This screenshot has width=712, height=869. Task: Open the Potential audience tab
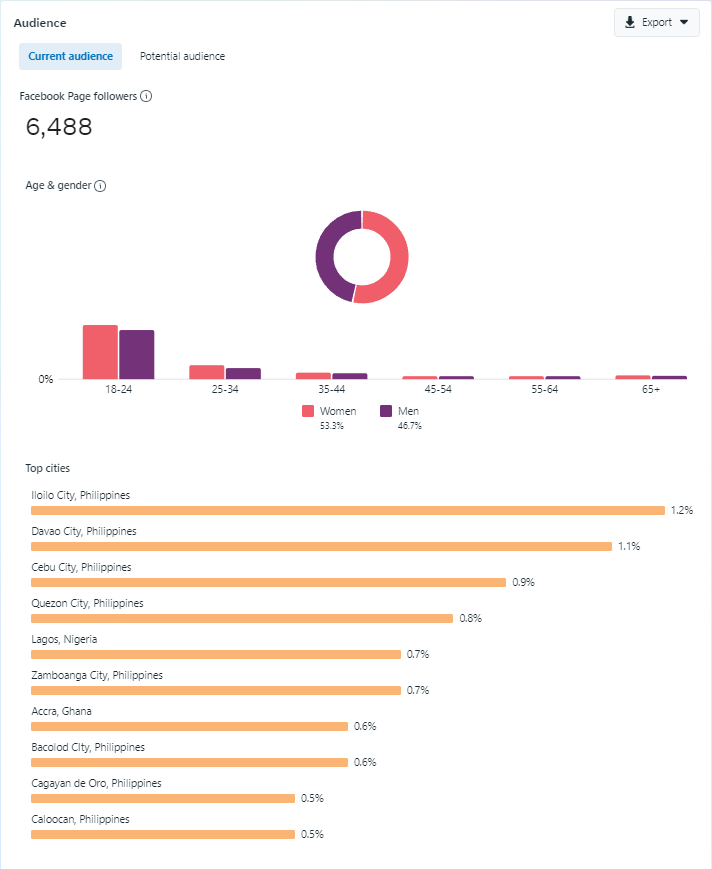(x=182, y=57)
